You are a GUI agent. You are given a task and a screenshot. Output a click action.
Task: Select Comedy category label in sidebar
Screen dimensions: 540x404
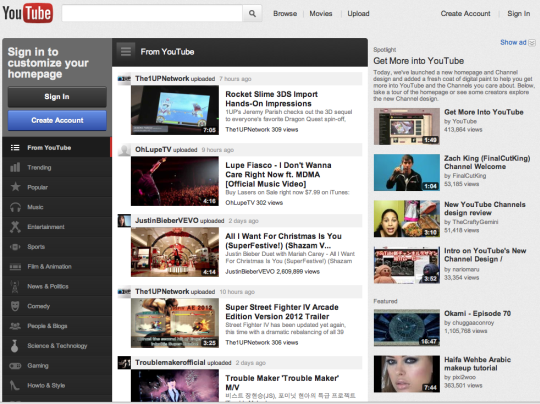(39, 306)
